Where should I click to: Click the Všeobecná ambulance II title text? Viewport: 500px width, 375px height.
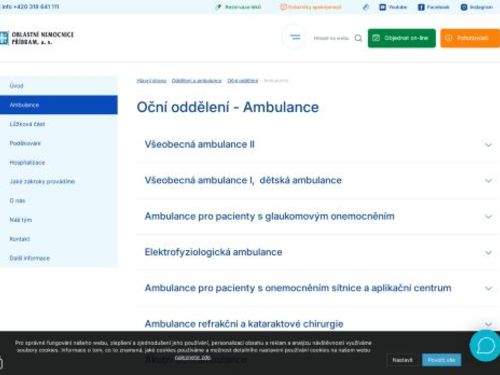[199, 144]
